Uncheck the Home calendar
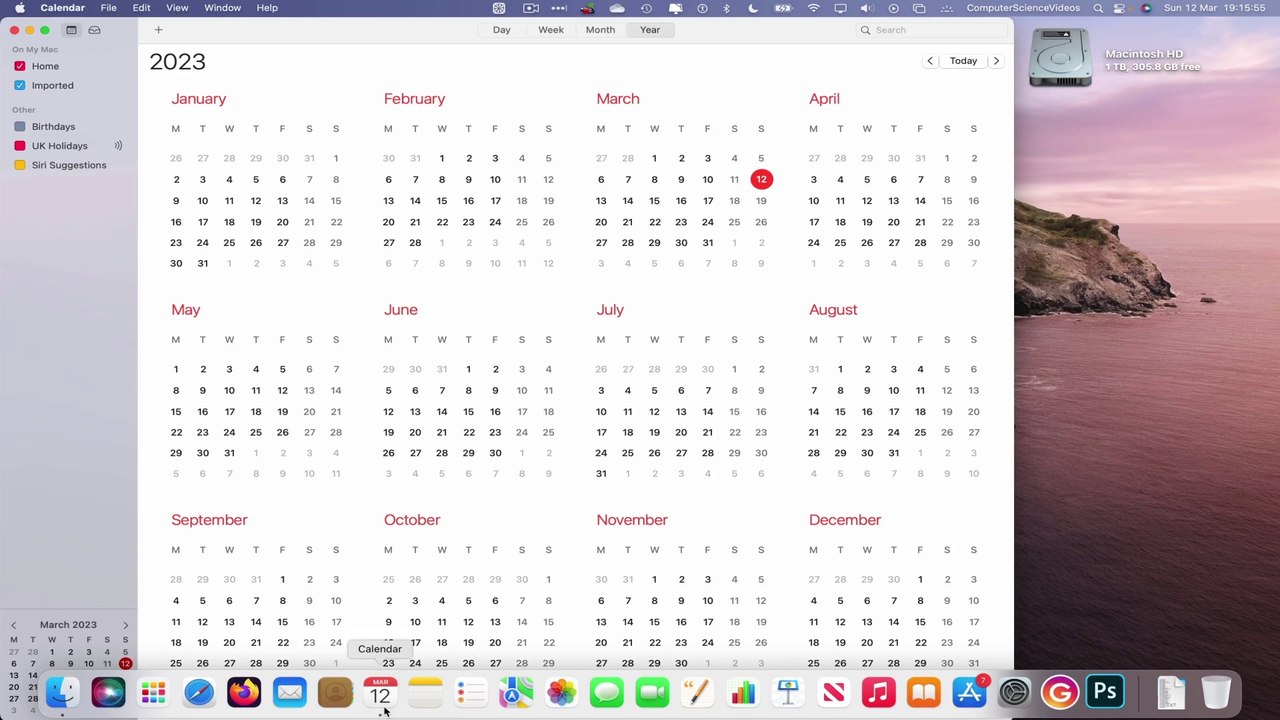This screenshot has width=1280, height=720. click(20, 66)
